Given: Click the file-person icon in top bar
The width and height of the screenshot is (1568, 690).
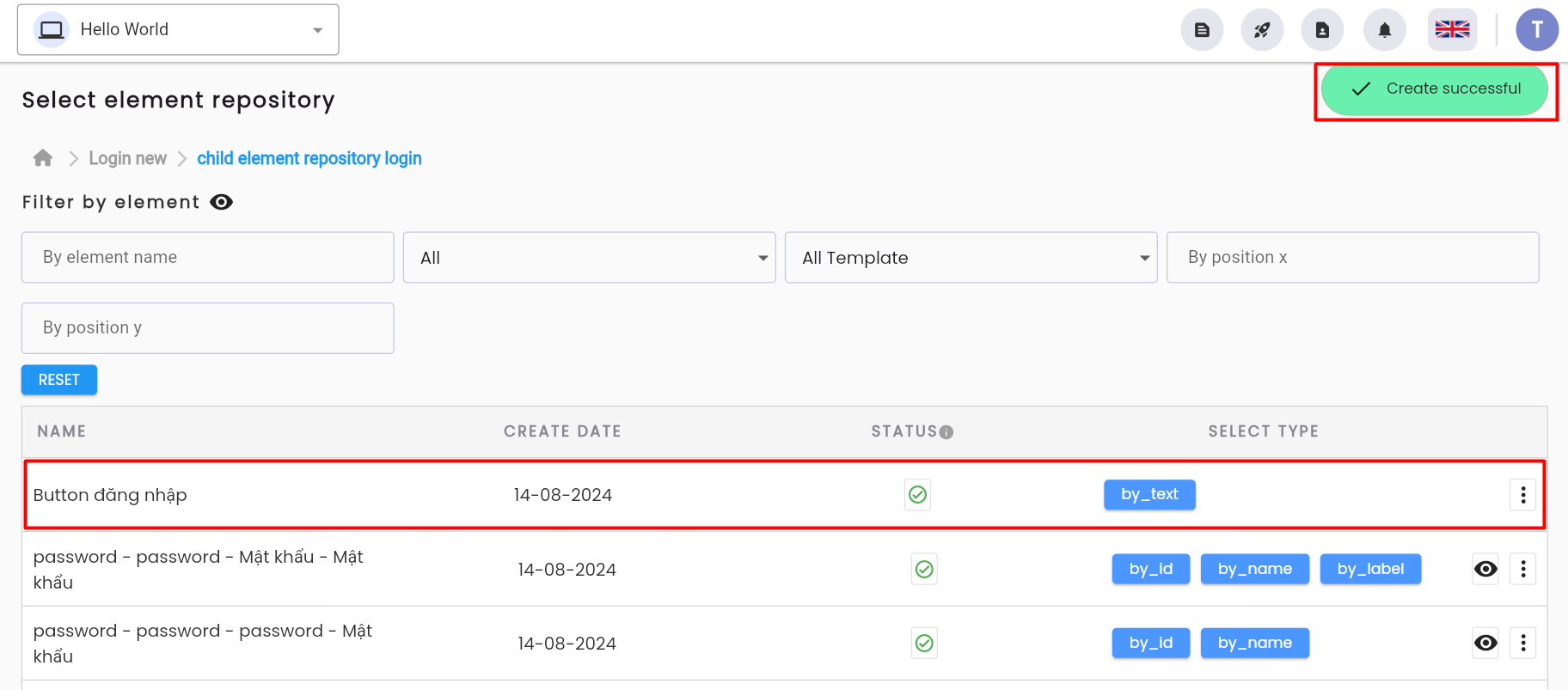Looking at the screenshot, I should tap(1322, 30).
